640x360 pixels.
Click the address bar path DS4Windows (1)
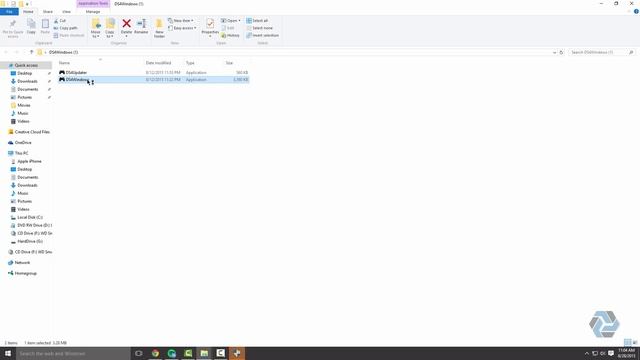(63, 52)
